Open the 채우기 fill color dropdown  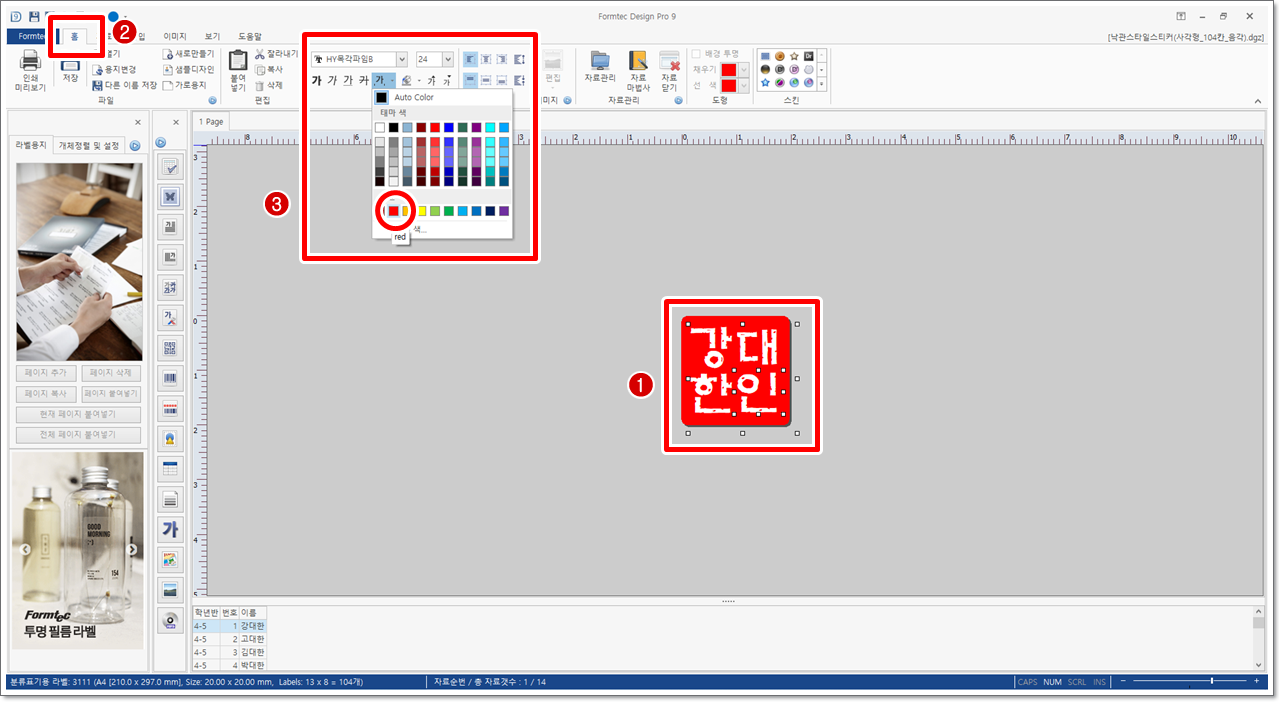point(742,69)
